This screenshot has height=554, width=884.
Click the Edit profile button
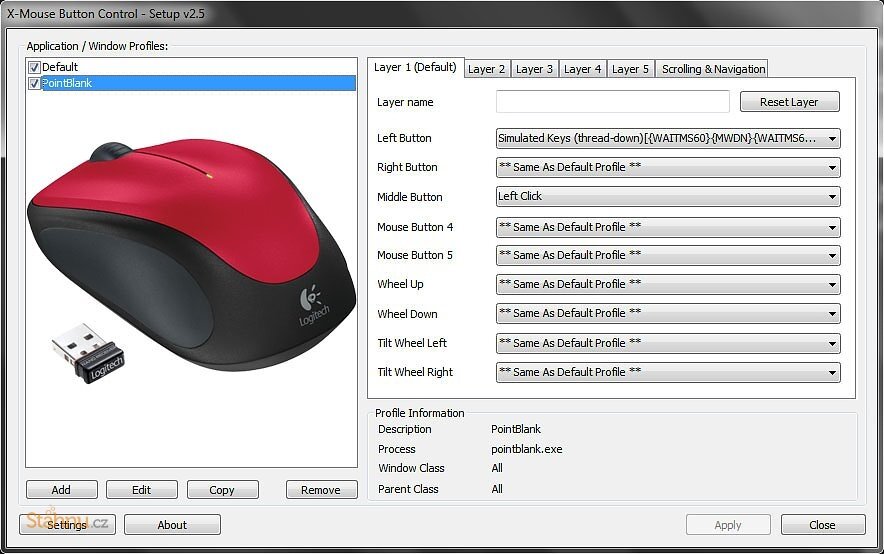click(142, 490)
